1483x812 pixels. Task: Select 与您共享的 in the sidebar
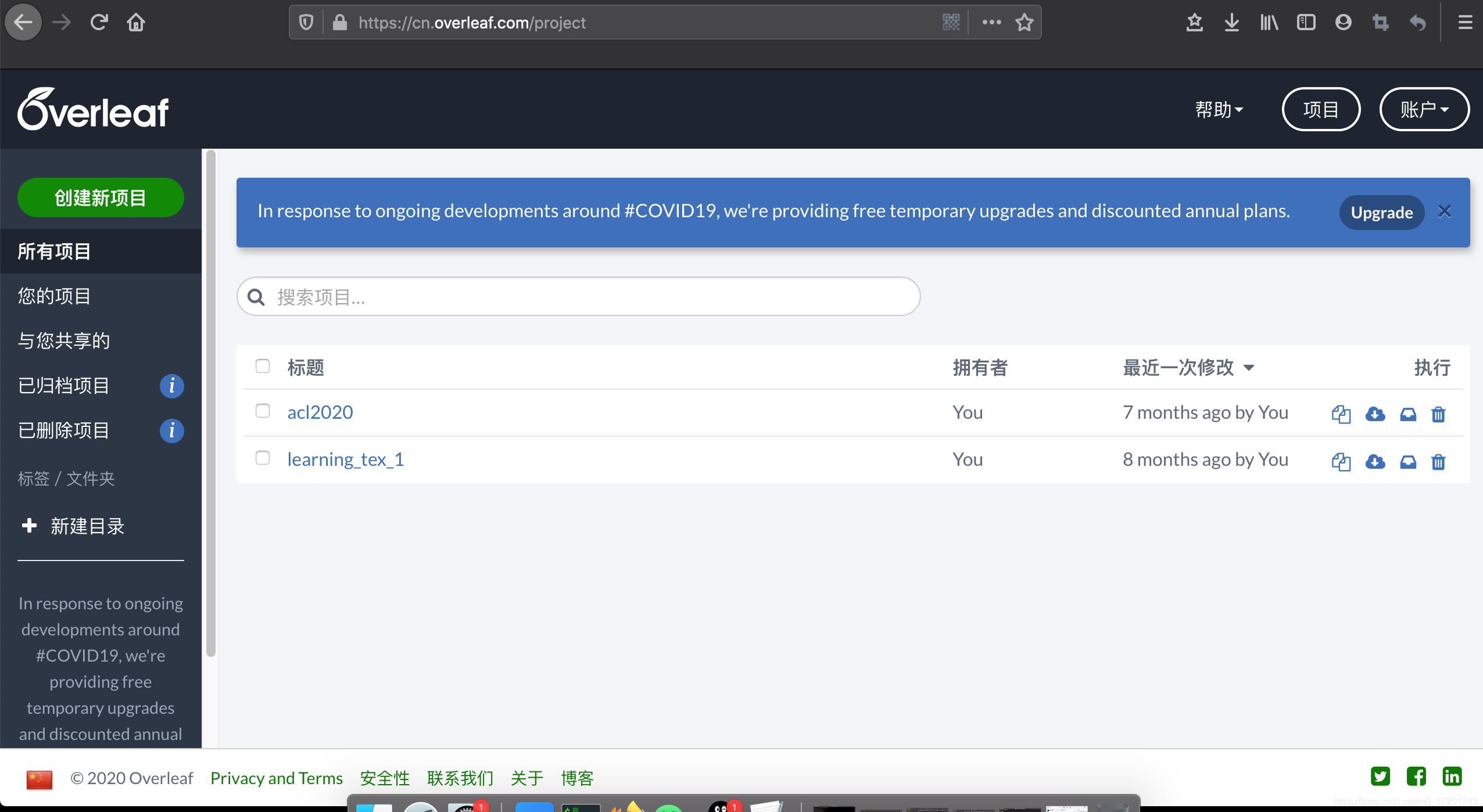coord(64,341)
